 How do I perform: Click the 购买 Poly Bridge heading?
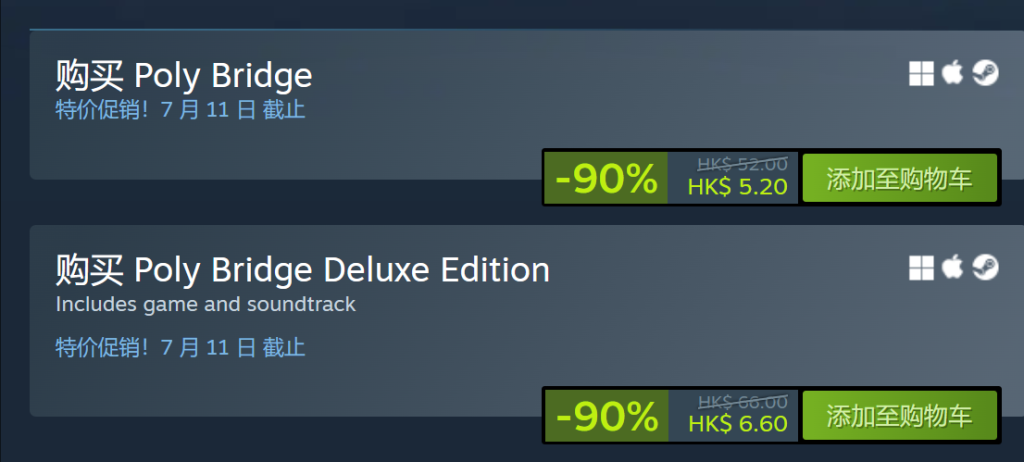184,76
